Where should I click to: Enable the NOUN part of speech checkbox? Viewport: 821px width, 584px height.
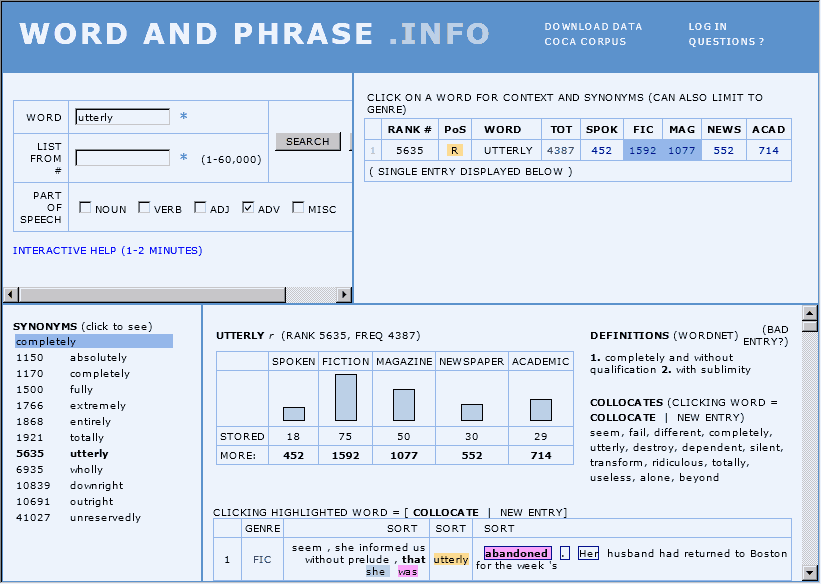[x=85, y=208]
